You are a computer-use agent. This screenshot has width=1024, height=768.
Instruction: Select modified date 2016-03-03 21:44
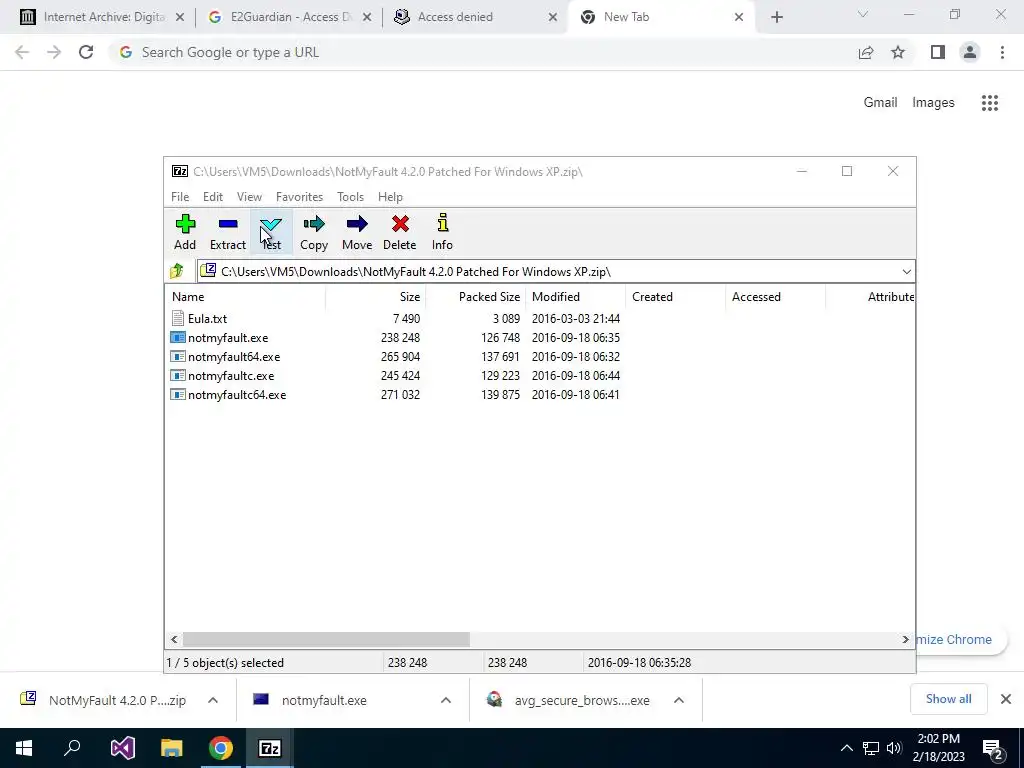tap(575, 319)
